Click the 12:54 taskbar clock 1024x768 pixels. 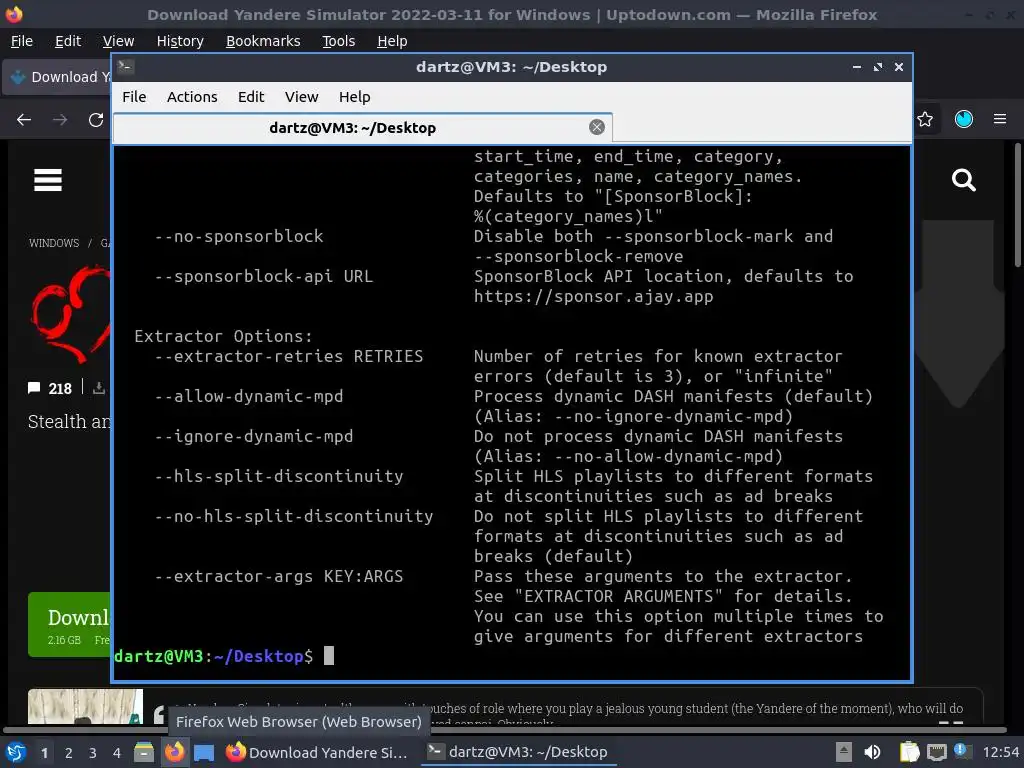pos(1000,752)
